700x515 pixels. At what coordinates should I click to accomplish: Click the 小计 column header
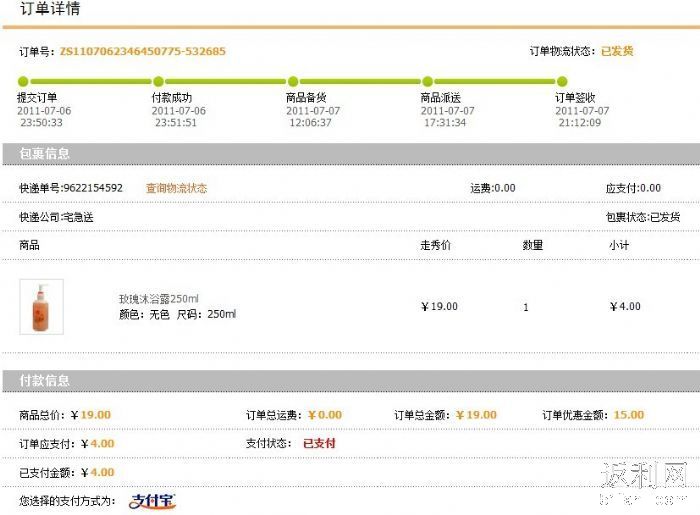(619, 245)
